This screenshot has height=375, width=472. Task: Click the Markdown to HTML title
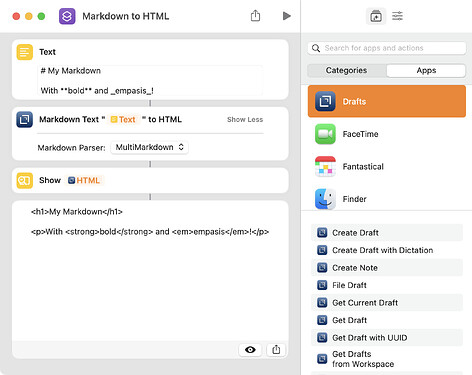click(126, 16)
